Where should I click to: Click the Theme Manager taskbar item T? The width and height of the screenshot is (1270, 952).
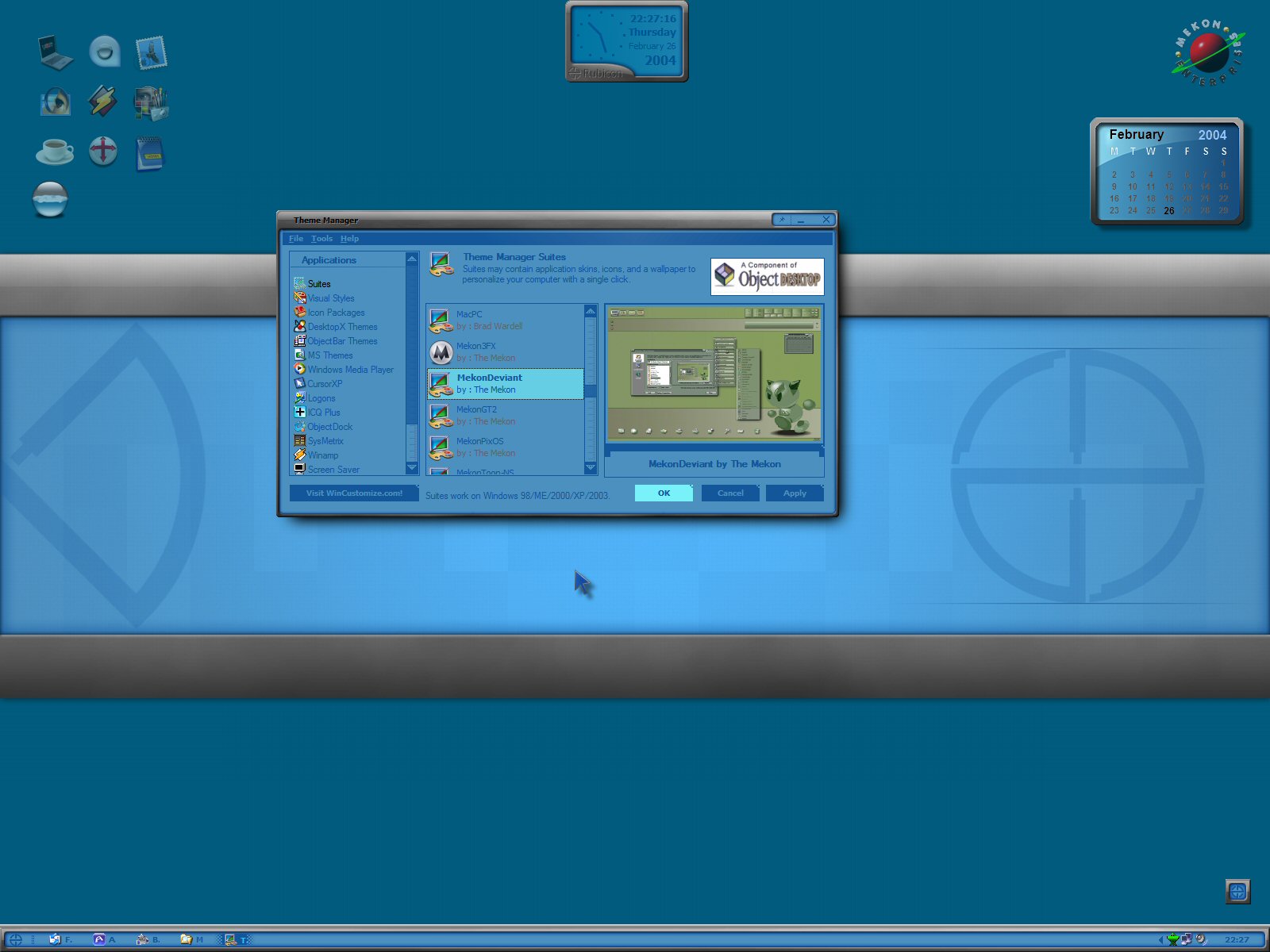pyautogui.click(x=237, y=939)
